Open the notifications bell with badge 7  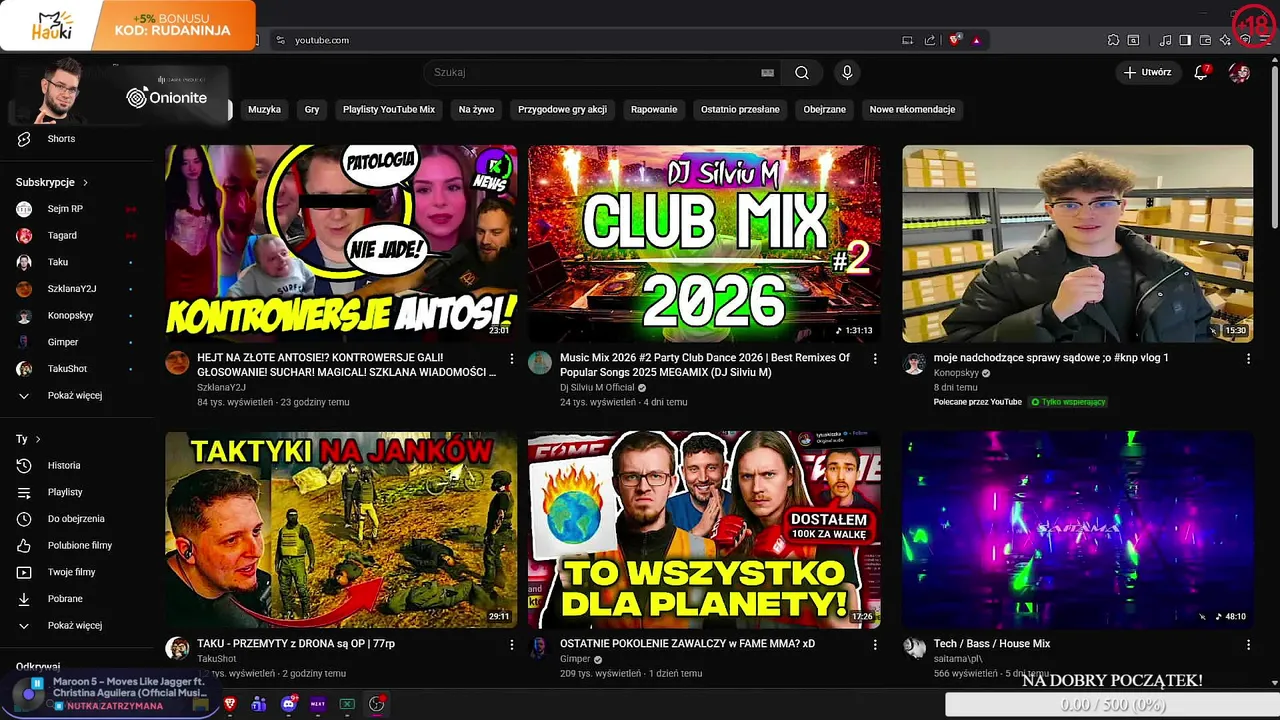click(x=1202, y=72)
